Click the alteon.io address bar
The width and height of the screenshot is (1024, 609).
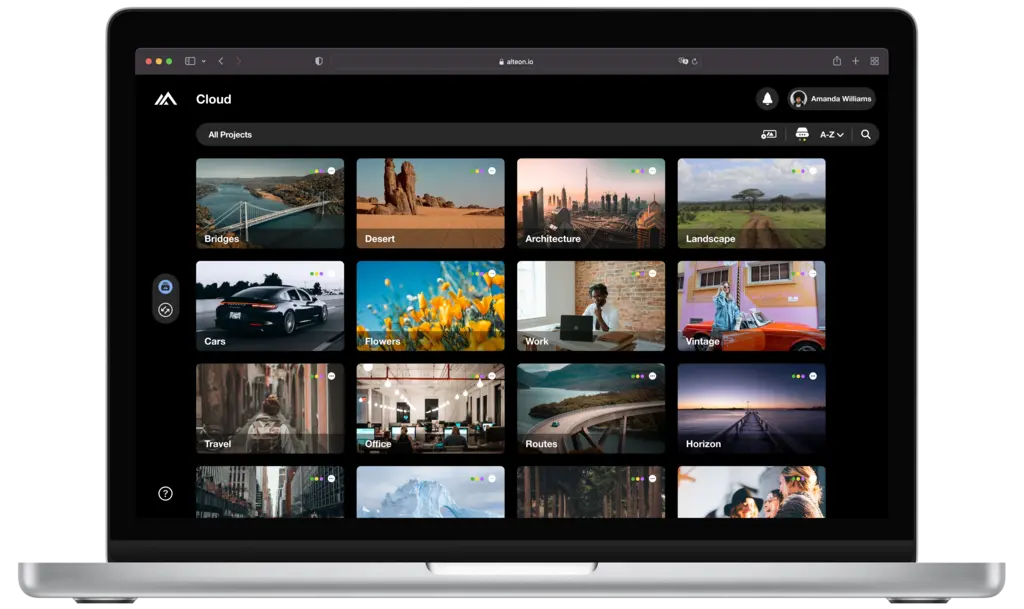pos(516,61)
